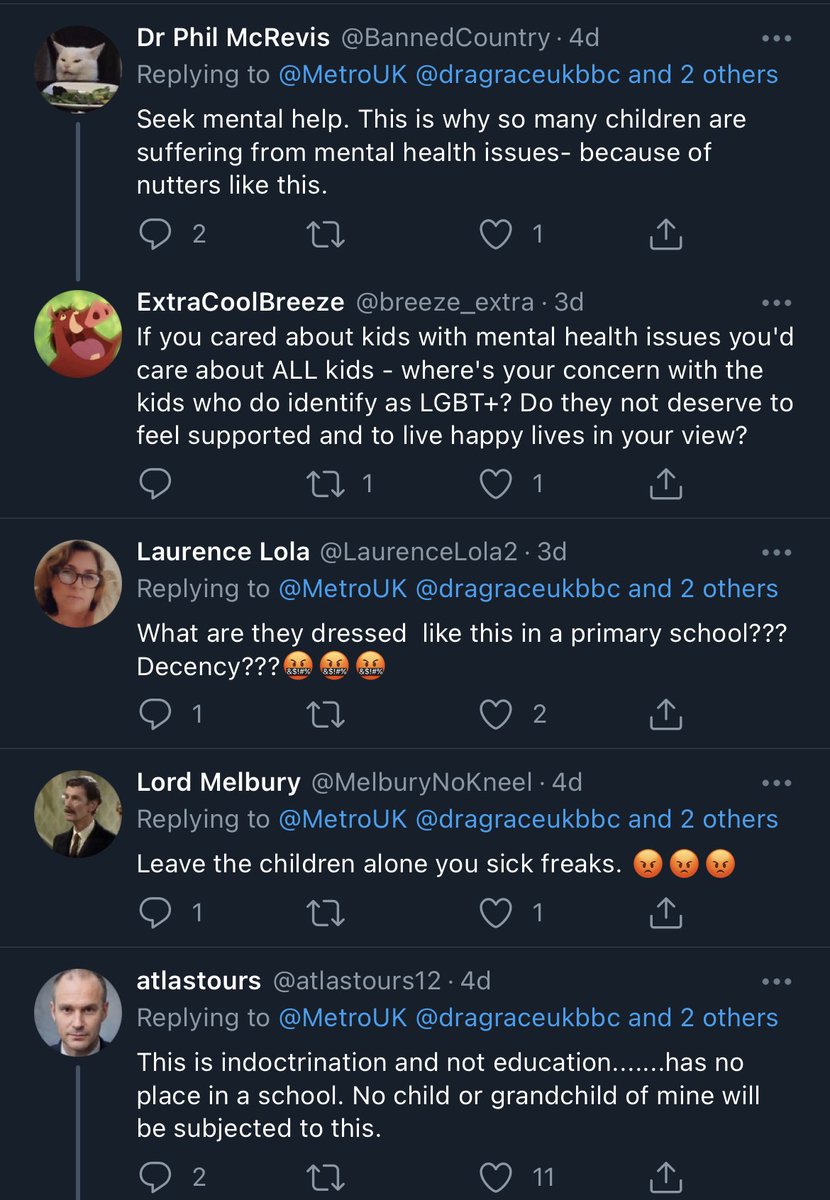Reply to Dr Phil McRevis's tweet
The height and width of the screenshot is (1200, 830).
click(x=156, y=234)
